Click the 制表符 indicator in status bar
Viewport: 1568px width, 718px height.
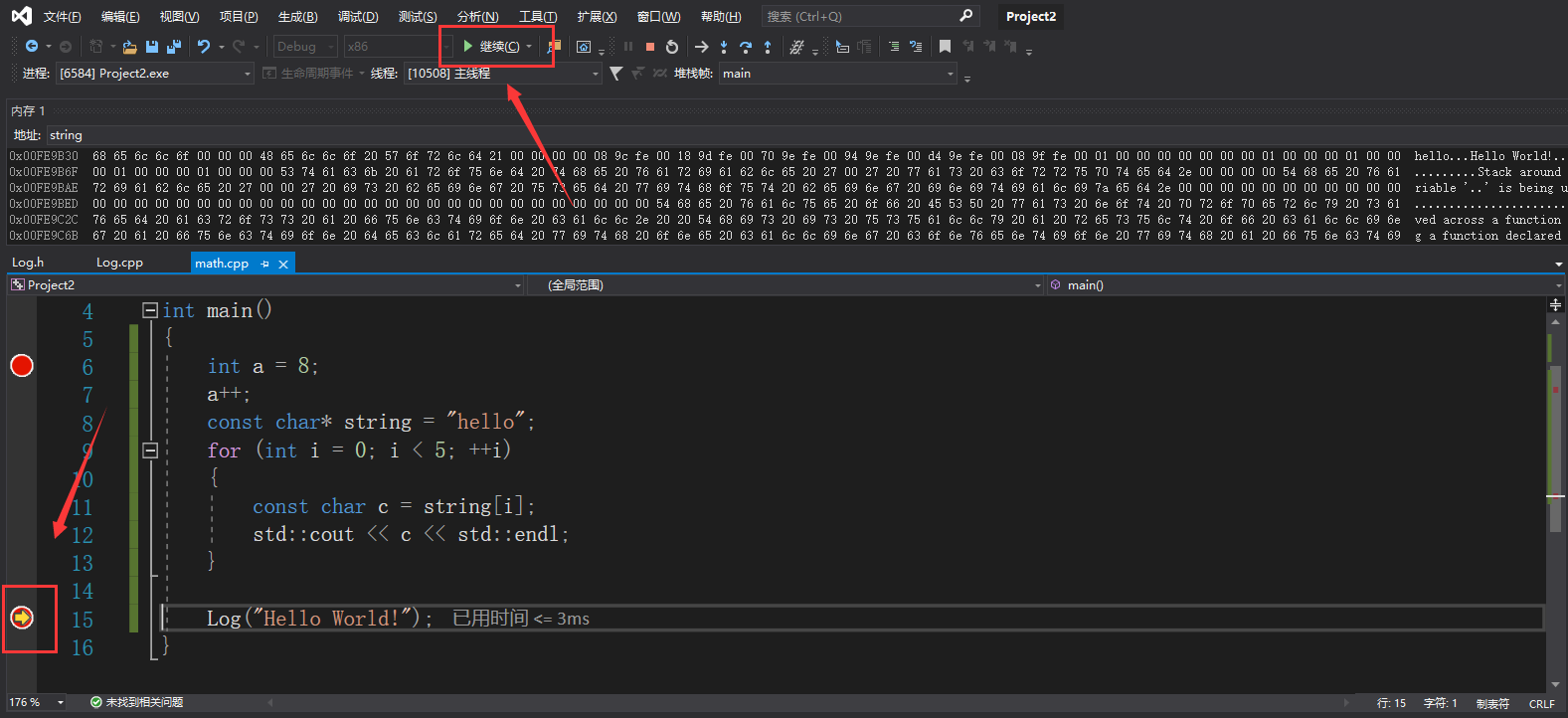1492,703
